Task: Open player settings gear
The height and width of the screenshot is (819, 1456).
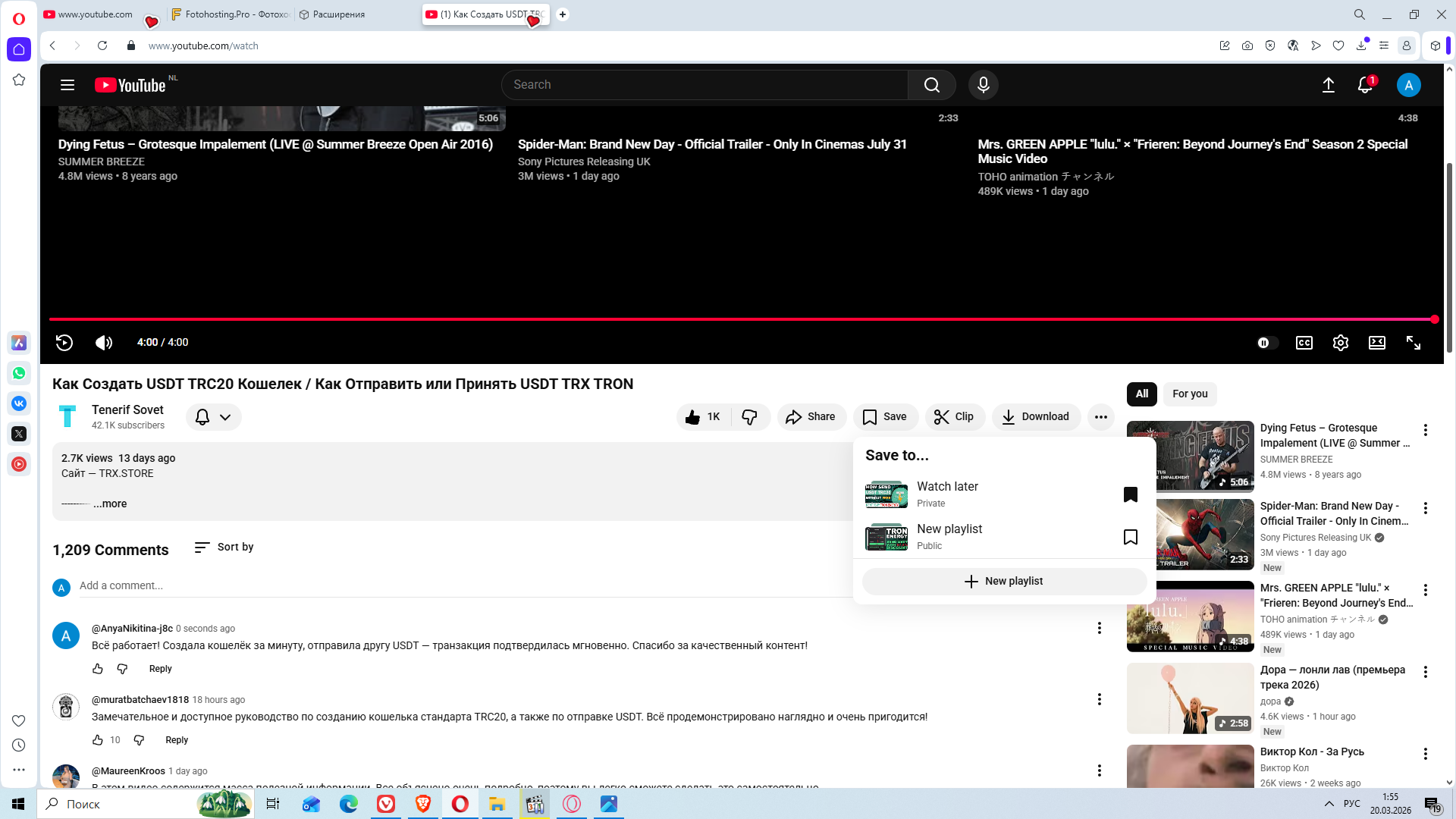Action: pos(1340,343)
